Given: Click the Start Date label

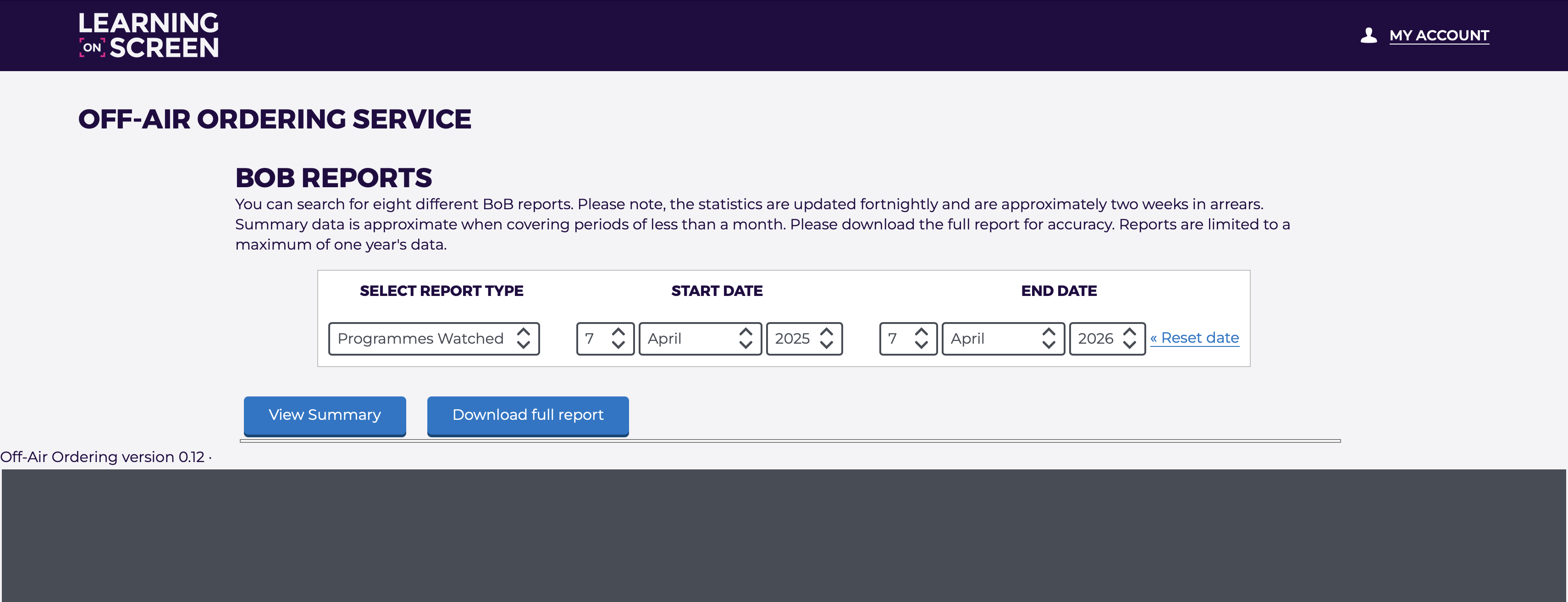Looking at the screenshot, I should pyautogui.click(x=717, y=290).
